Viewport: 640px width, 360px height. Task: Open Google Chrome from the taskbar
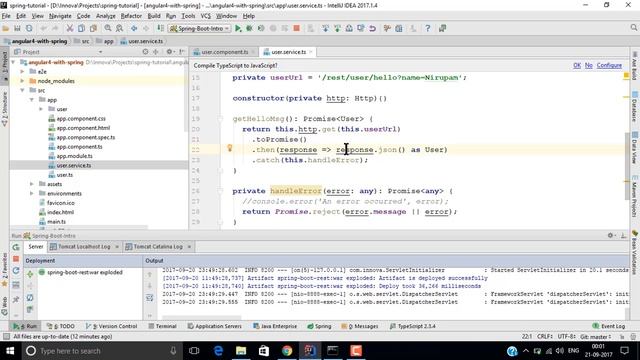coord(287,351)
